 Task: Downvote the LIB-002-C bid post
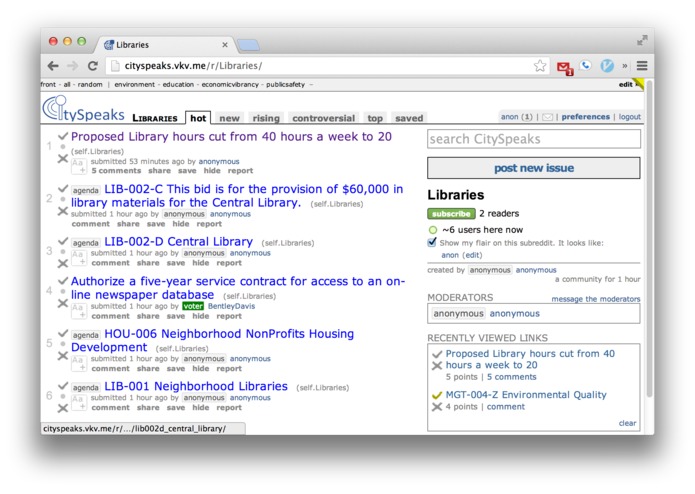(x=63, y=211)
